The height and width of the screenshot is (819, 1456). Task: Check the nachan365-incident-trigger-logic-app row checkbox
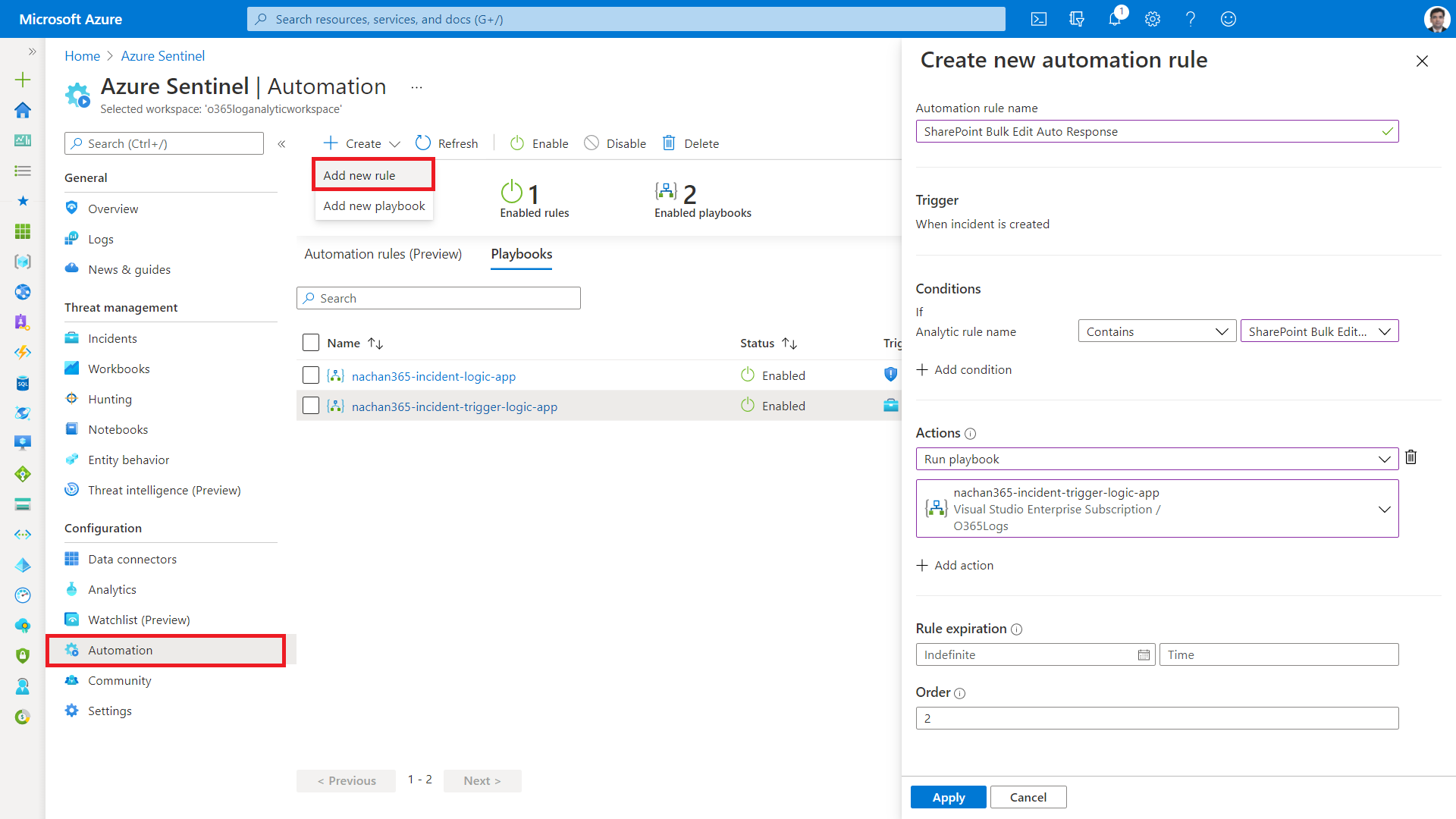click(x=311, y=406)
